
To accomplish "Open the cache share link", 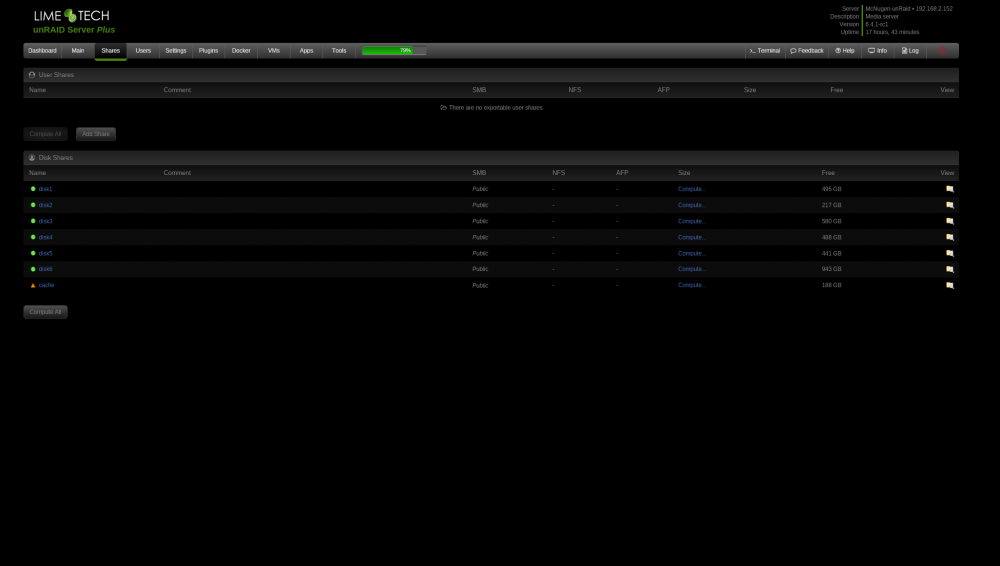I will pos(47,285).
